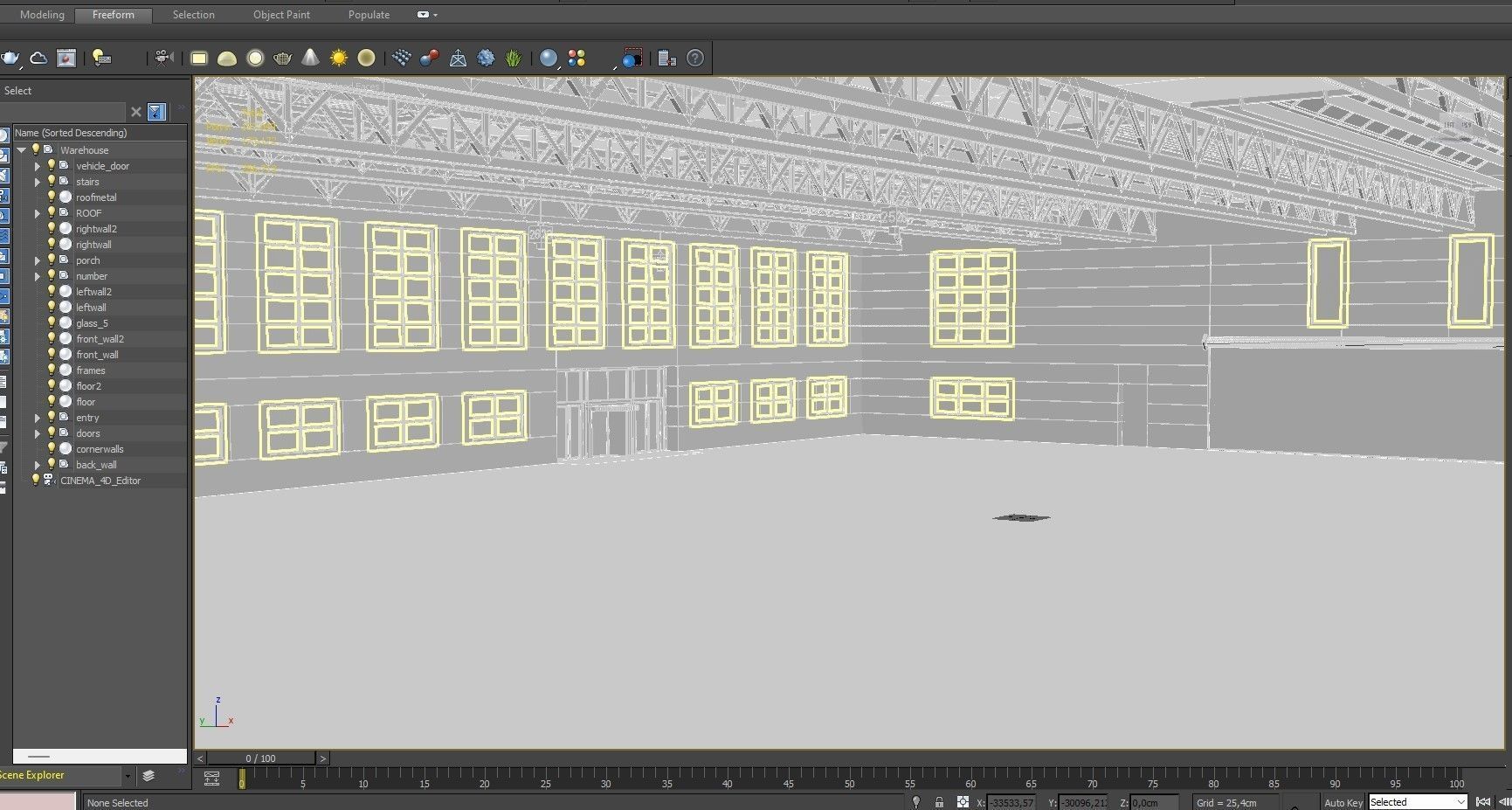Click the help question mark icon
1512x810 pixels.
pyautogui.click(x=695, y=59)
